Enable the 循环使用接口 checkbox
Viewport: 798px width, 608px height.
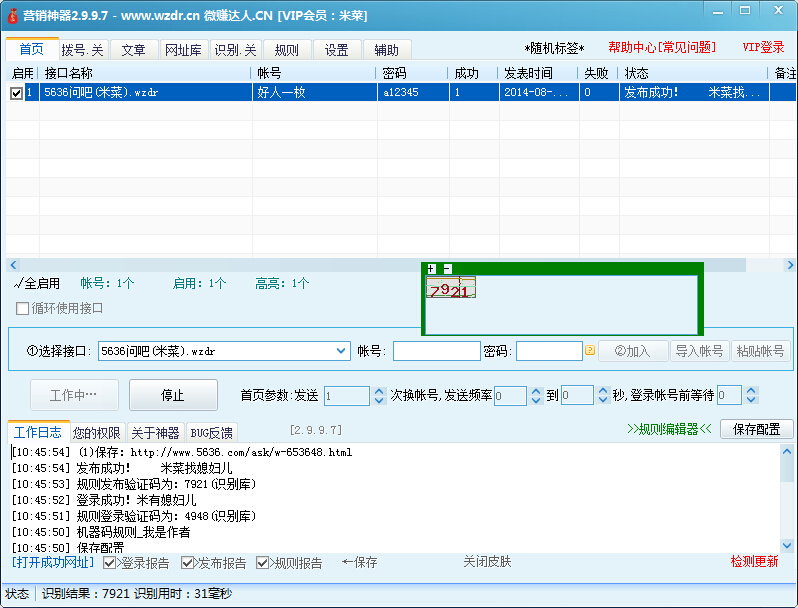click(22, 308)
